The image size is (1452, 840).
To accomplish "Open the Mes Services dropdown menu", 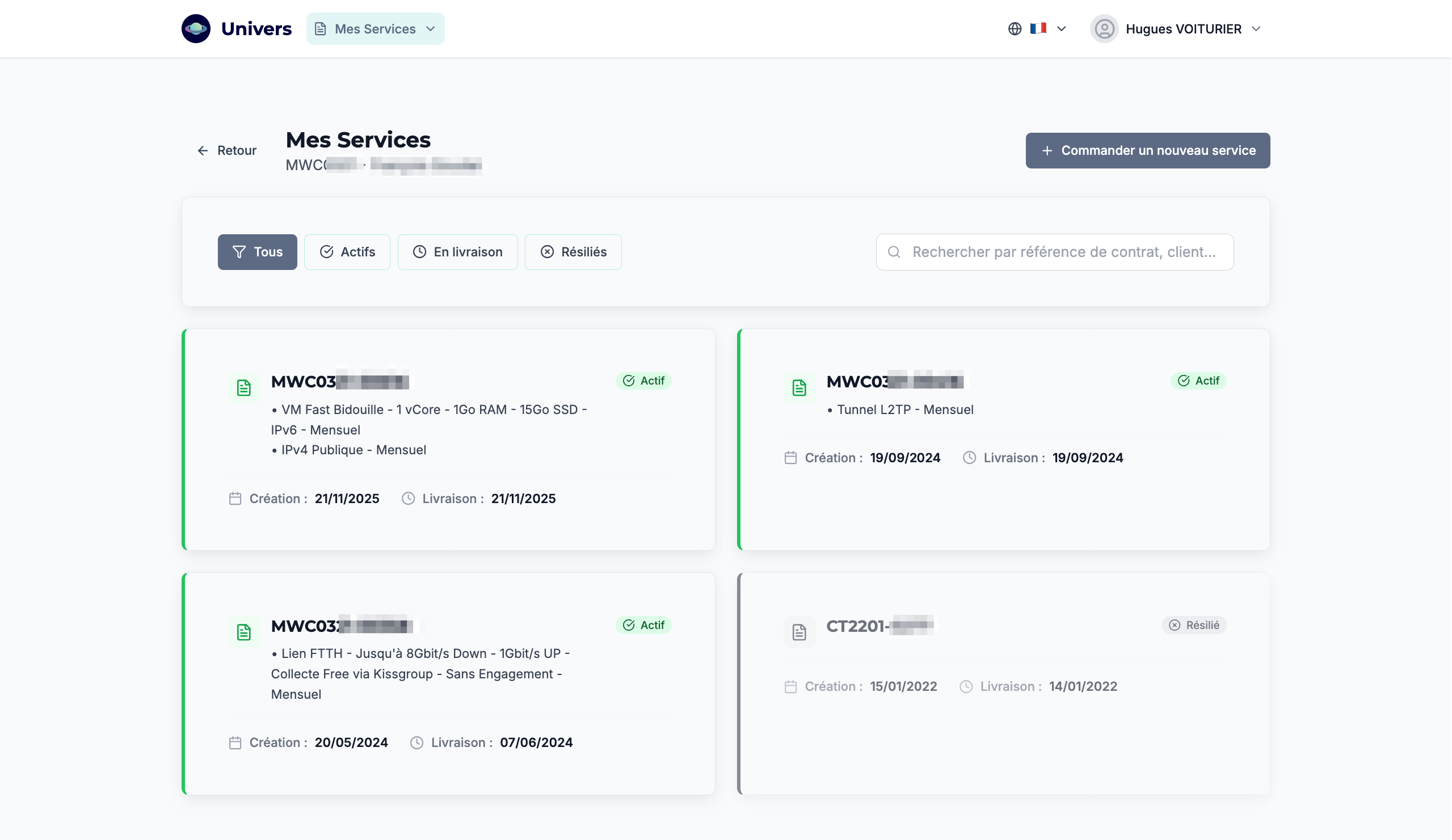I will coord(375,28).
